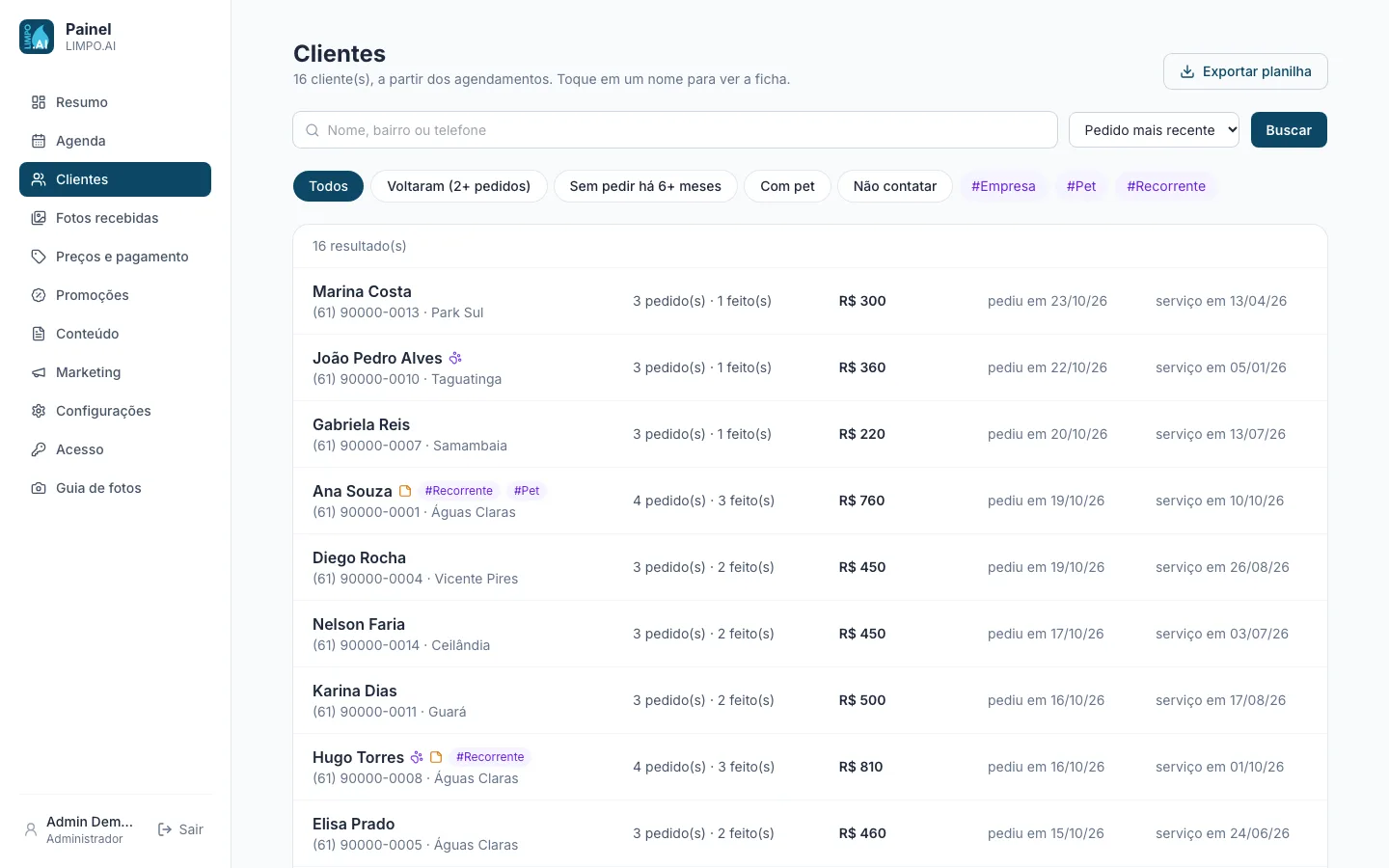Click the Guia de fotos camera icon

click(x=39, y=488)
